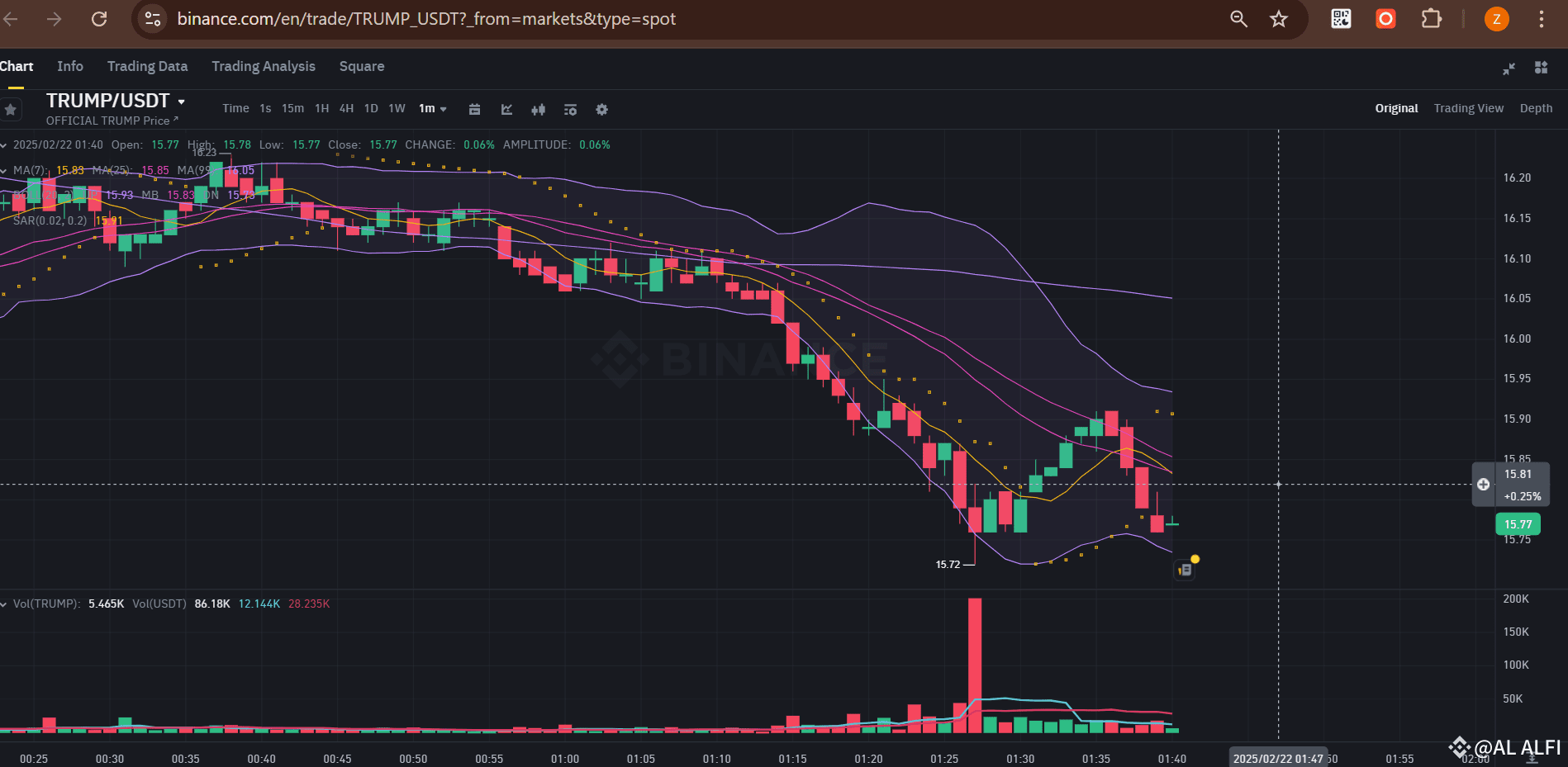Select the 1s interval
This screenshot has height=767, width=1568.
click(265, 108)
